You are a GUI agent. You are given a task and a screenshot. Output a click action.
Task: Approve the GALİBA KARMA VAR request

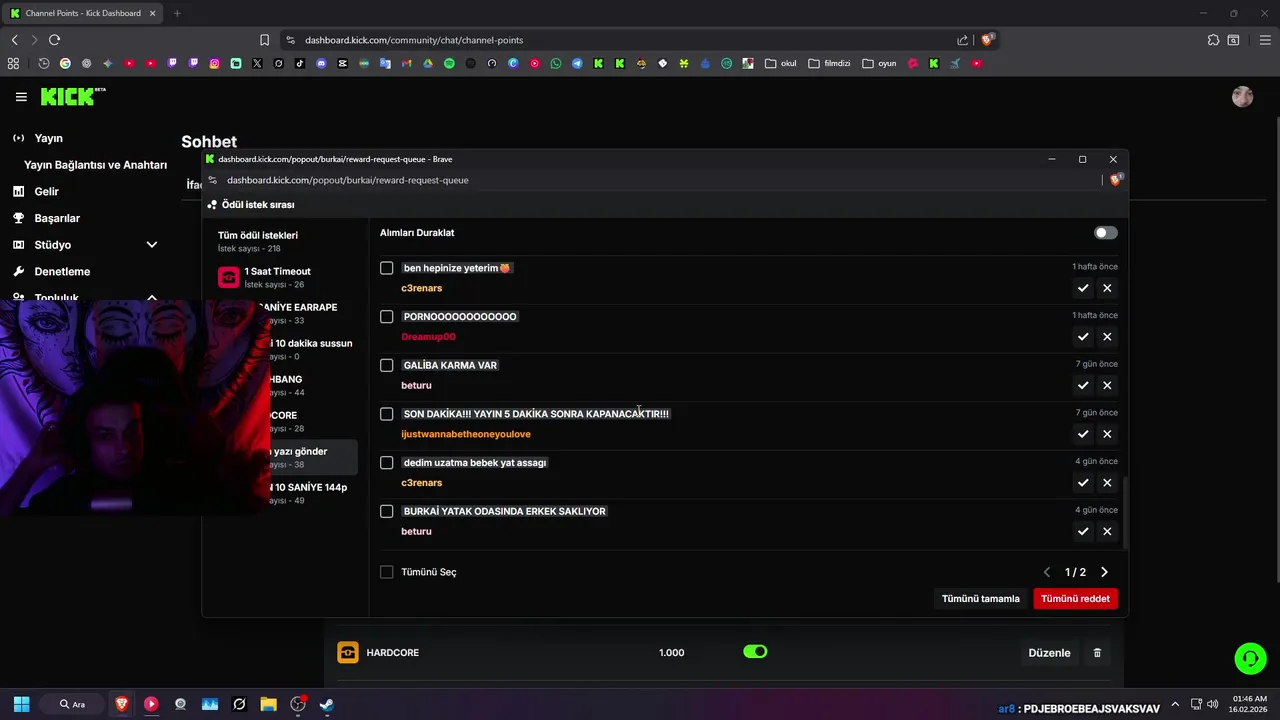click(1083, 385)
